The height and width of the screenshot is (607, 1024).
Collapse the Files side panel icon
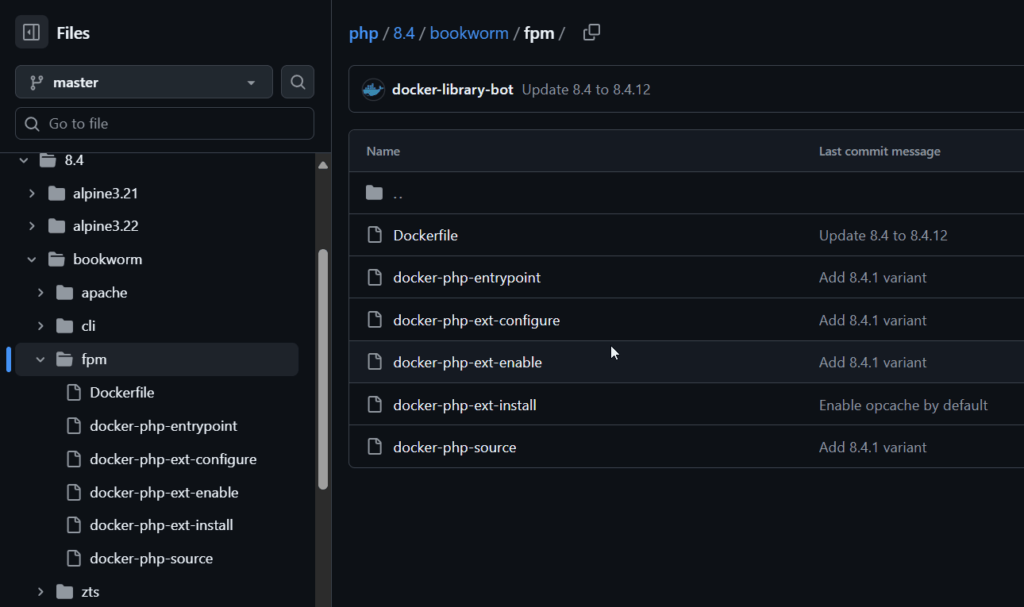tap(31, 33)
